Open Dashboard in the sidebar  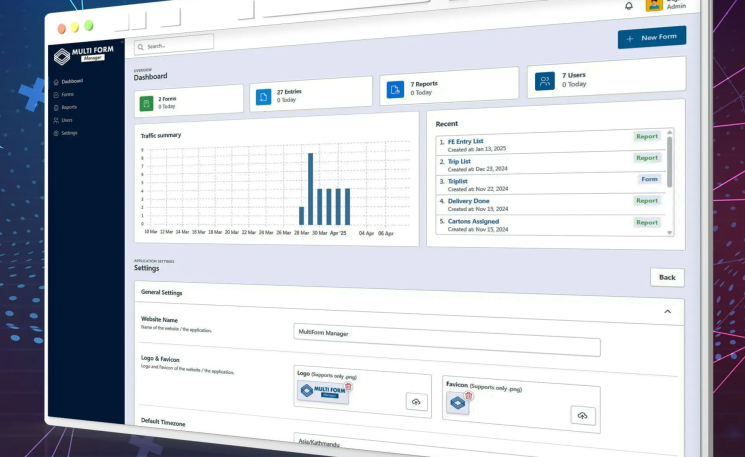[x=72, y=81]
